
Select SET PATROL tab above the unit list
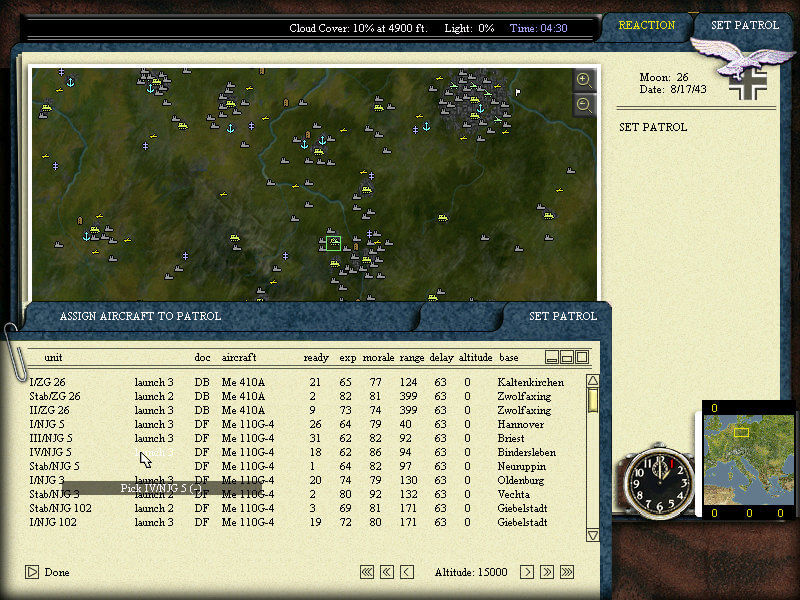coord(563,316)
